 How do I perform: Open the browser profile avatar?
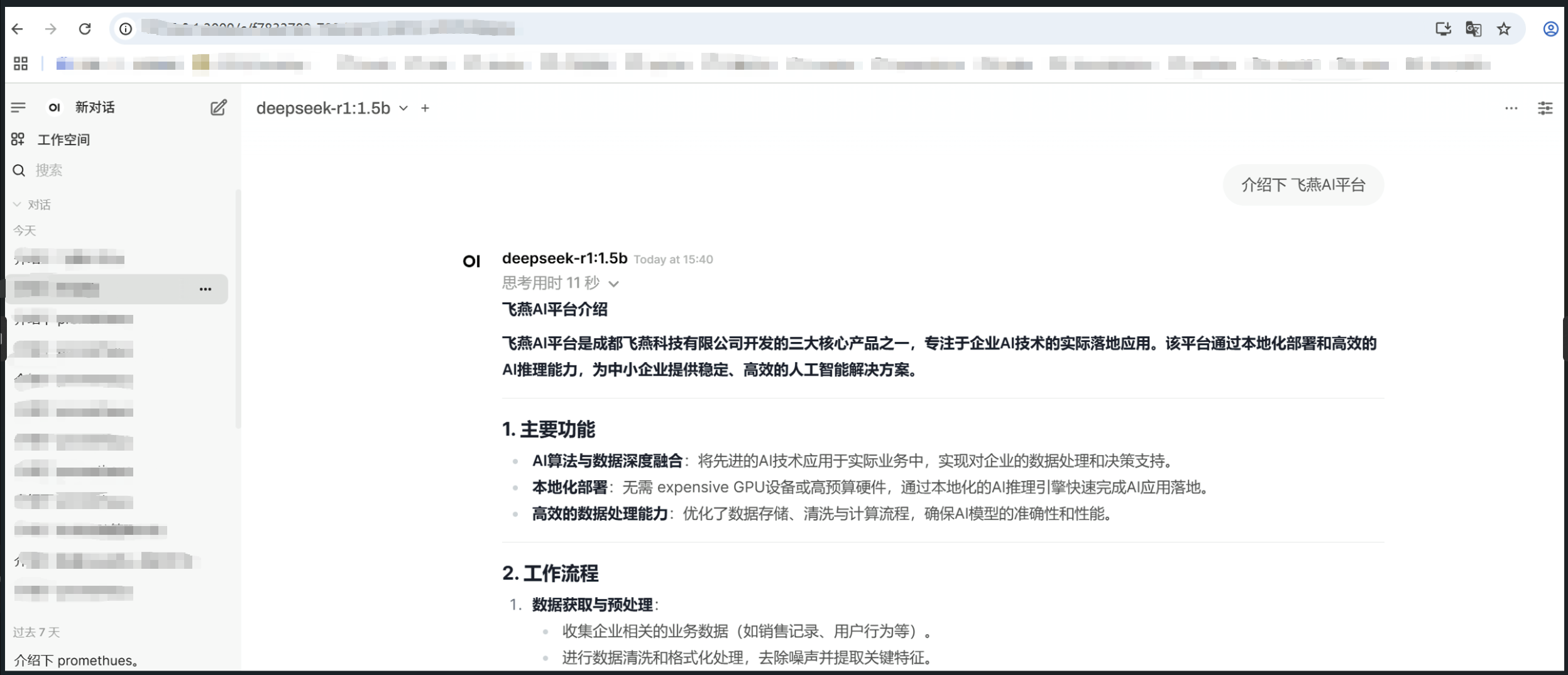click(1550, 29)
